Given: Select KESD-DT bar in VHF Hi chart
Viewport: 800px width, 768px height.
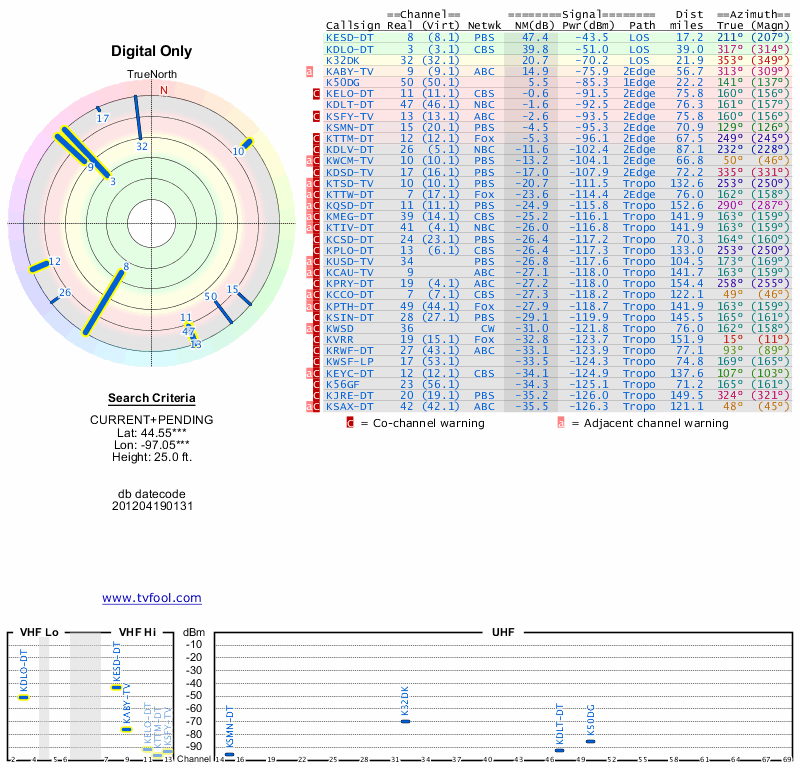Looking at the screenshot, I should click(117, 687).
